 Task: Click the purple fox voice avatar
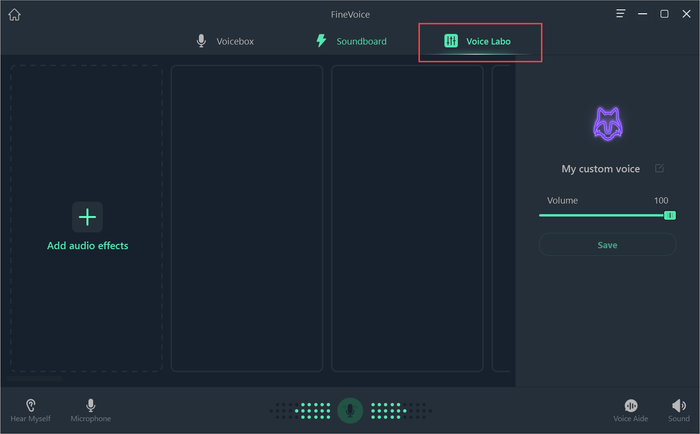(x=608, y=124)
